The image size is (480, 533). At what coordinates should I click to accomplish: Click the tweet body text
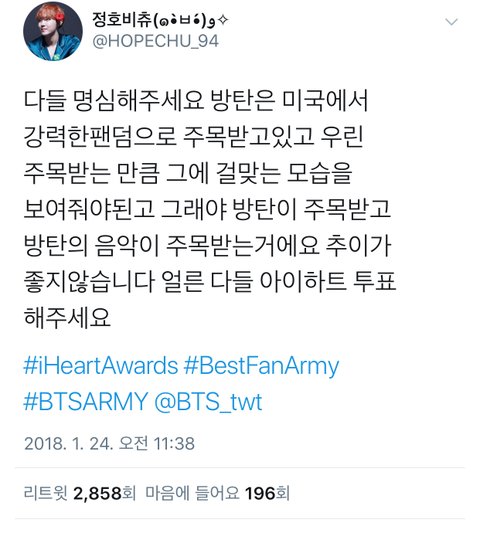(x=210, y=209)
